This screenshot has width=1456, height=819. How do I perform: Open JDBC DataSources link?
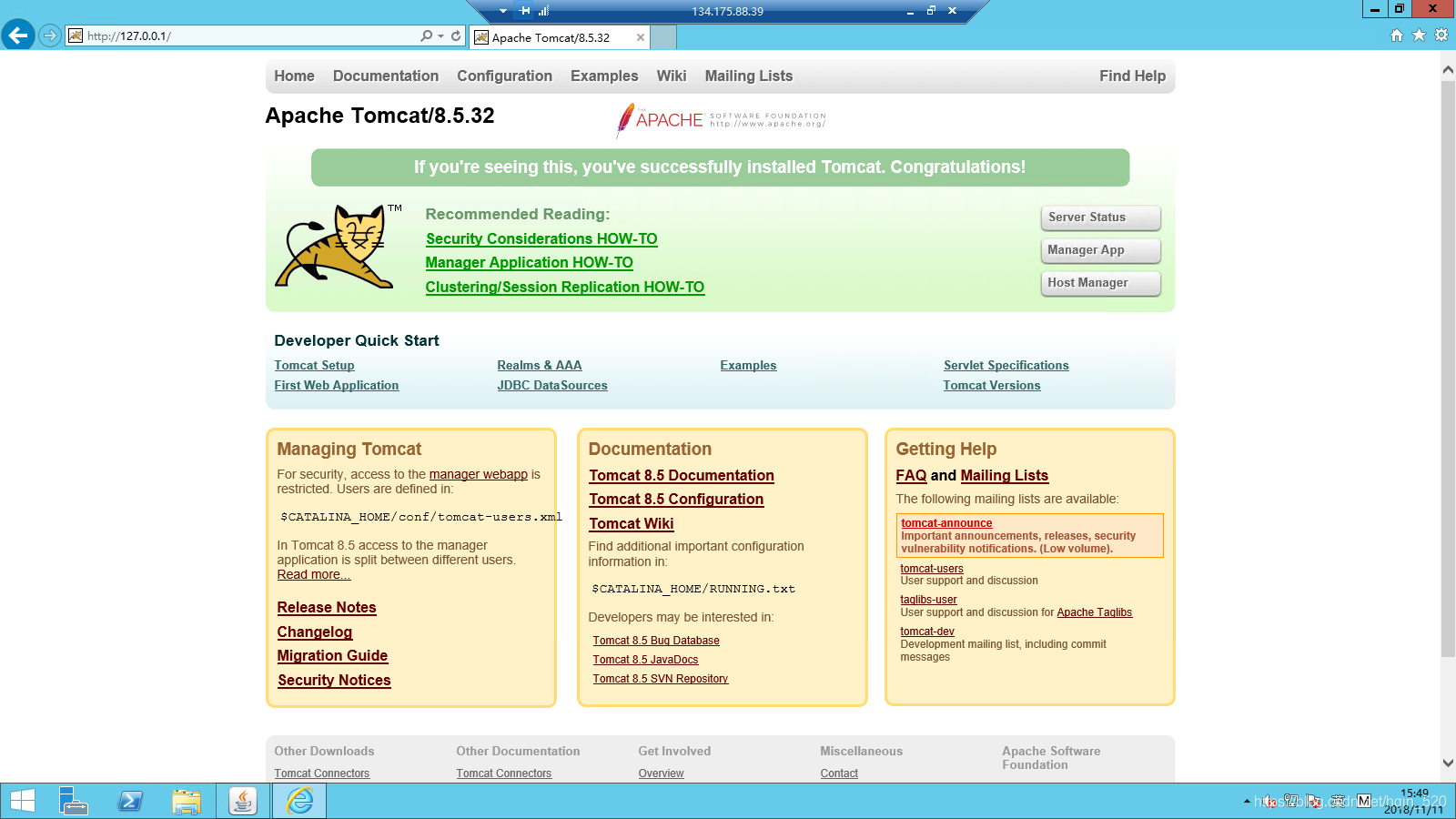pos(551,386)
